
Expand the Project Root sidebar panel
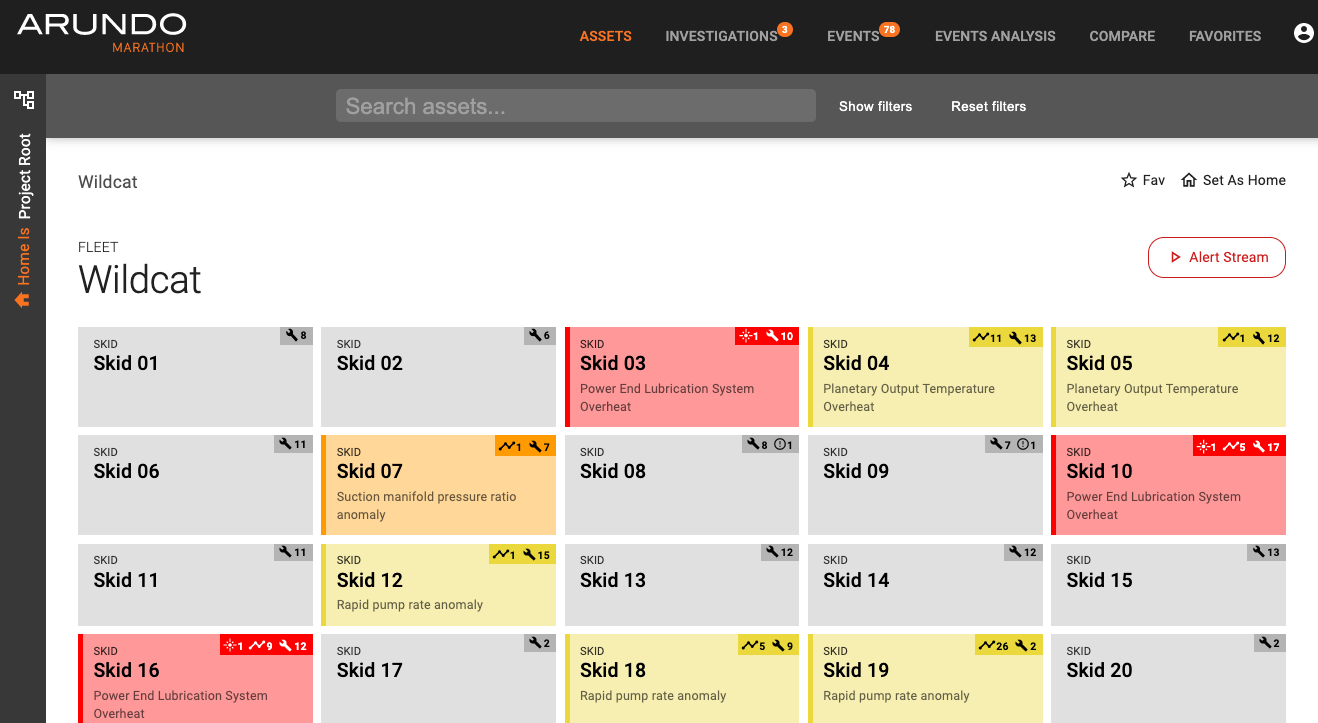point(24,177)
